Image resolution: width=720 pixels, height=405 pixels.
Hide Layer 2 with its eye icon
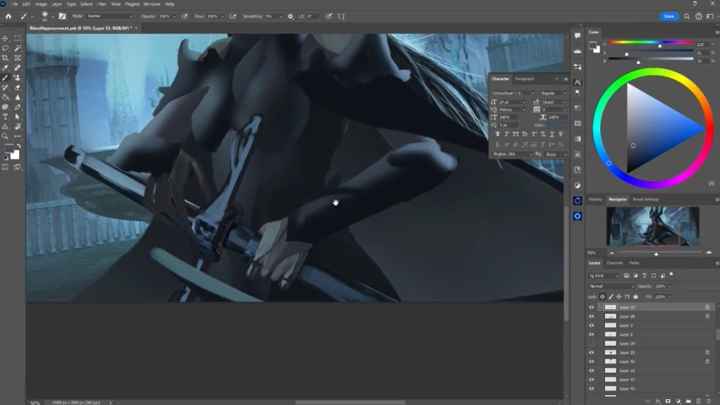pos(591,334)
